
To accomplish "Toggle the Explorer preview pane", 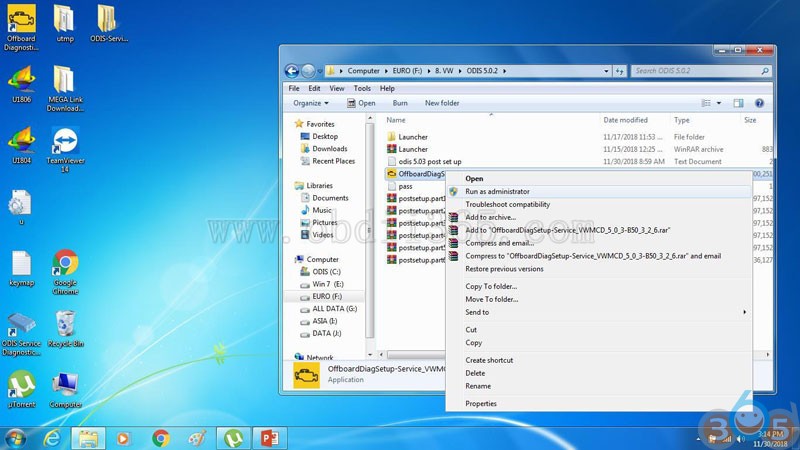I will click(738, 103).
